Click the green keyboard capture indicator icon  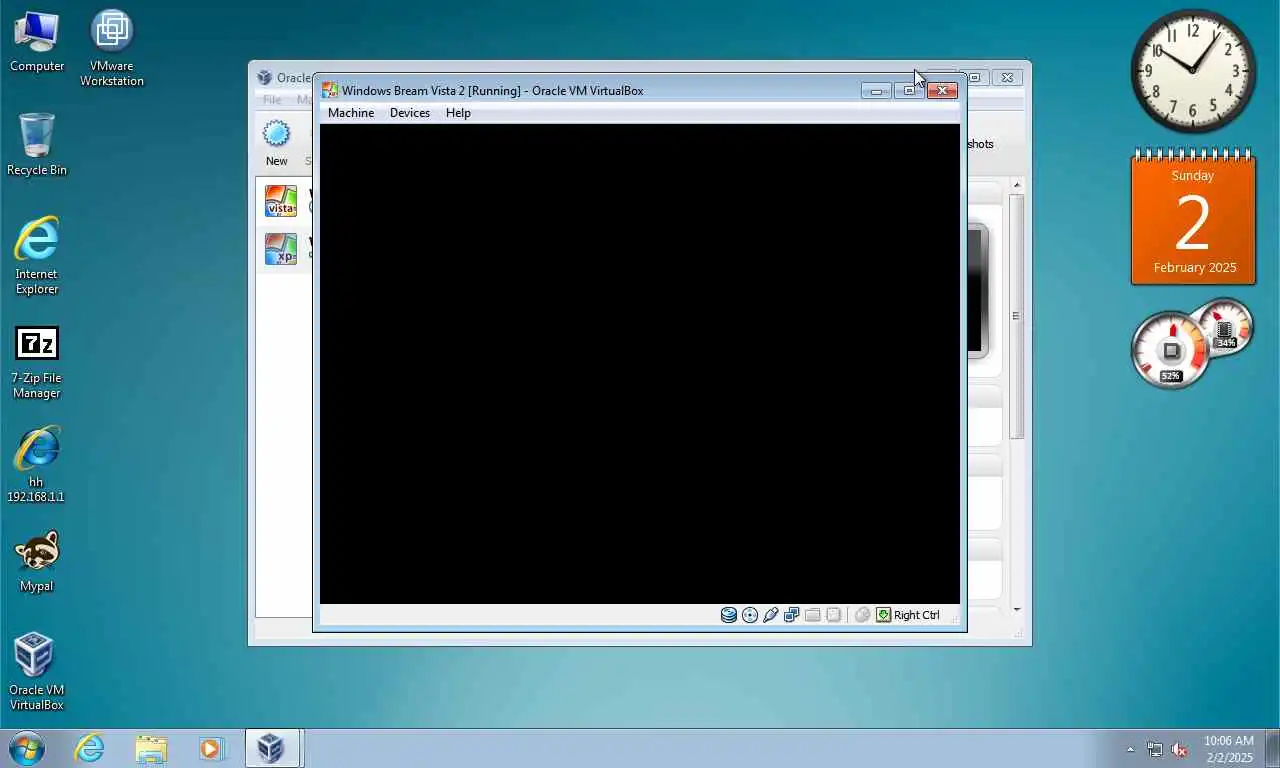pyautogui.click(x=883, y=615)
